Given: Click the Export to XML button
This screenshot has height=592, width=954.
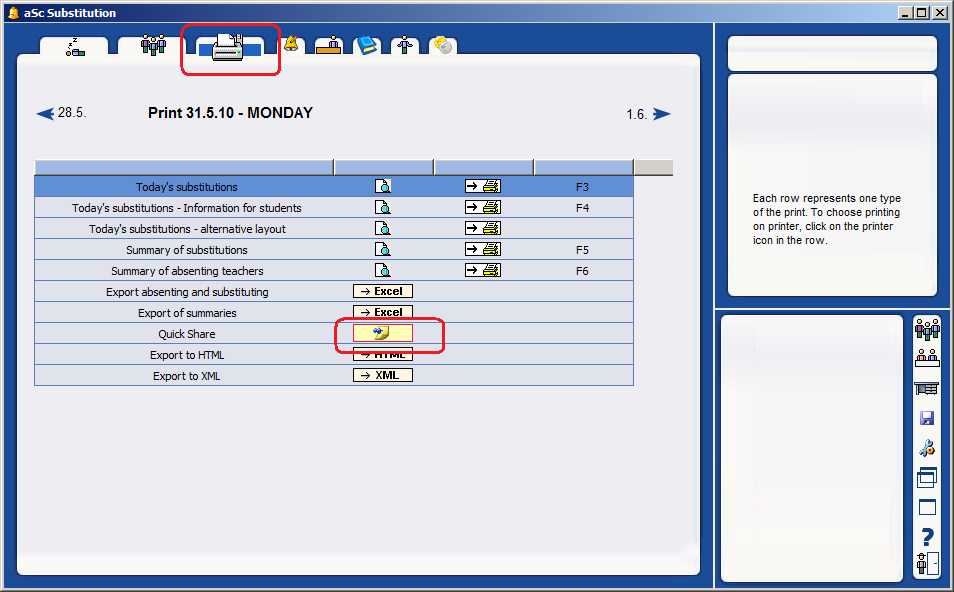Looking at the screenshot, I should [383, 375].
